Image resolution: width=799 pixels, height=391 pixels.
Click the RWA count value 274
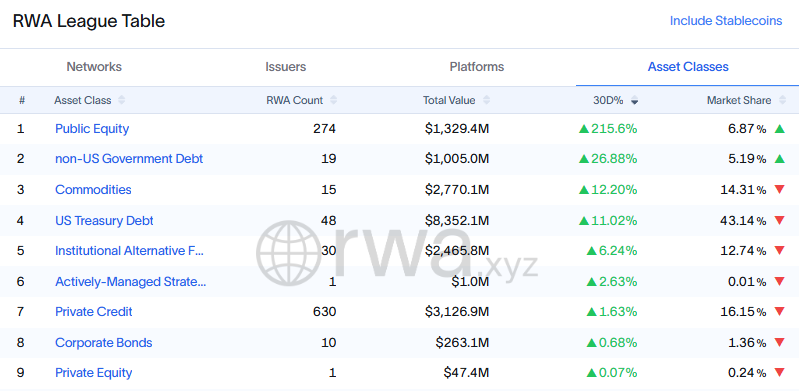pos(325,129)
